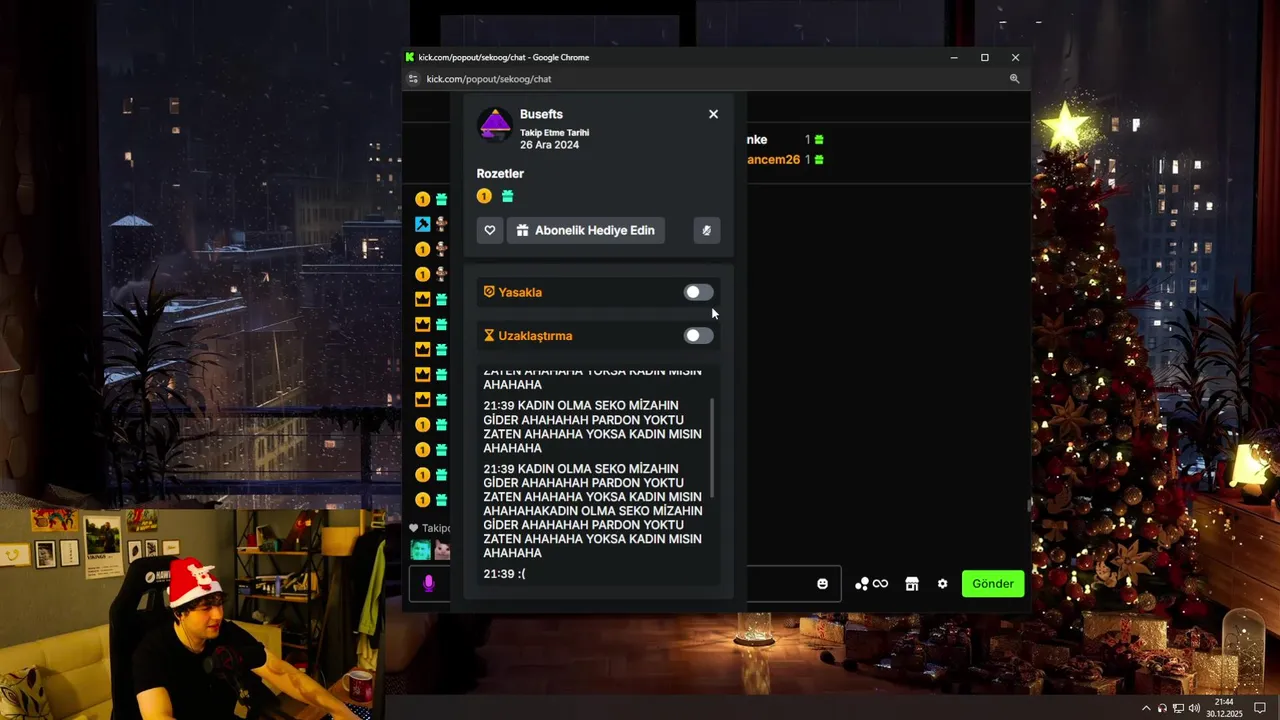
Task: Click the Yasakla shield icon
Action: (x=489, y=292)
